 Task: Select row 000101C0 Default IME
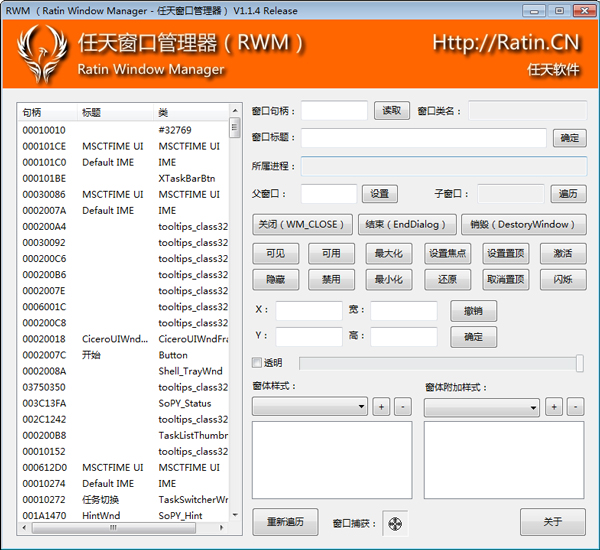pos(123,162)
